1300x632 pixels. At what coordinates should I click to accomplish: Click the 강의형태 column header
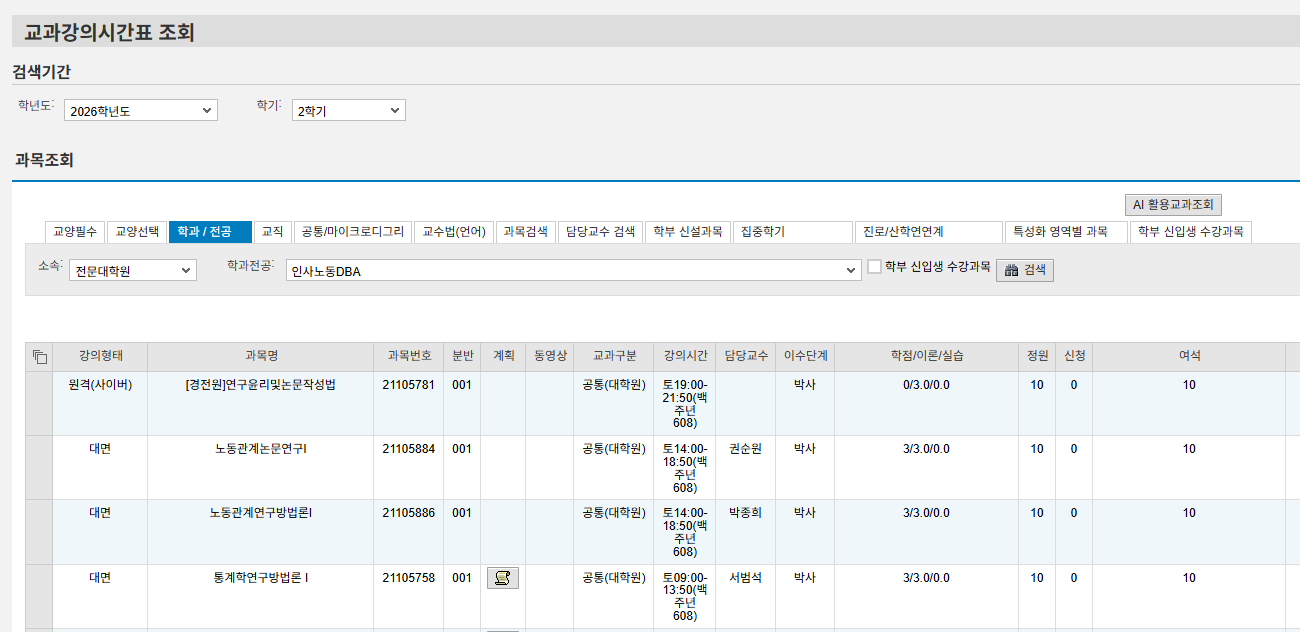coord(100,356)
